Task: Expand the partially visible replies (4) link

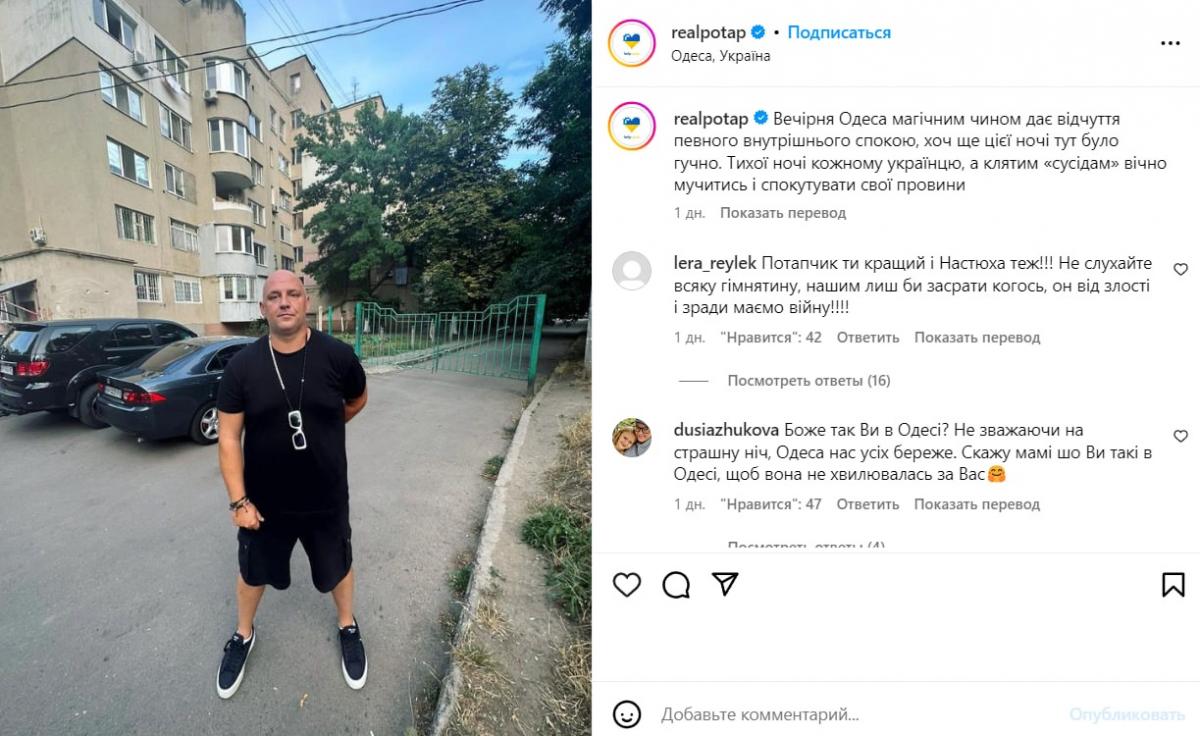Action: click(806, 546)
